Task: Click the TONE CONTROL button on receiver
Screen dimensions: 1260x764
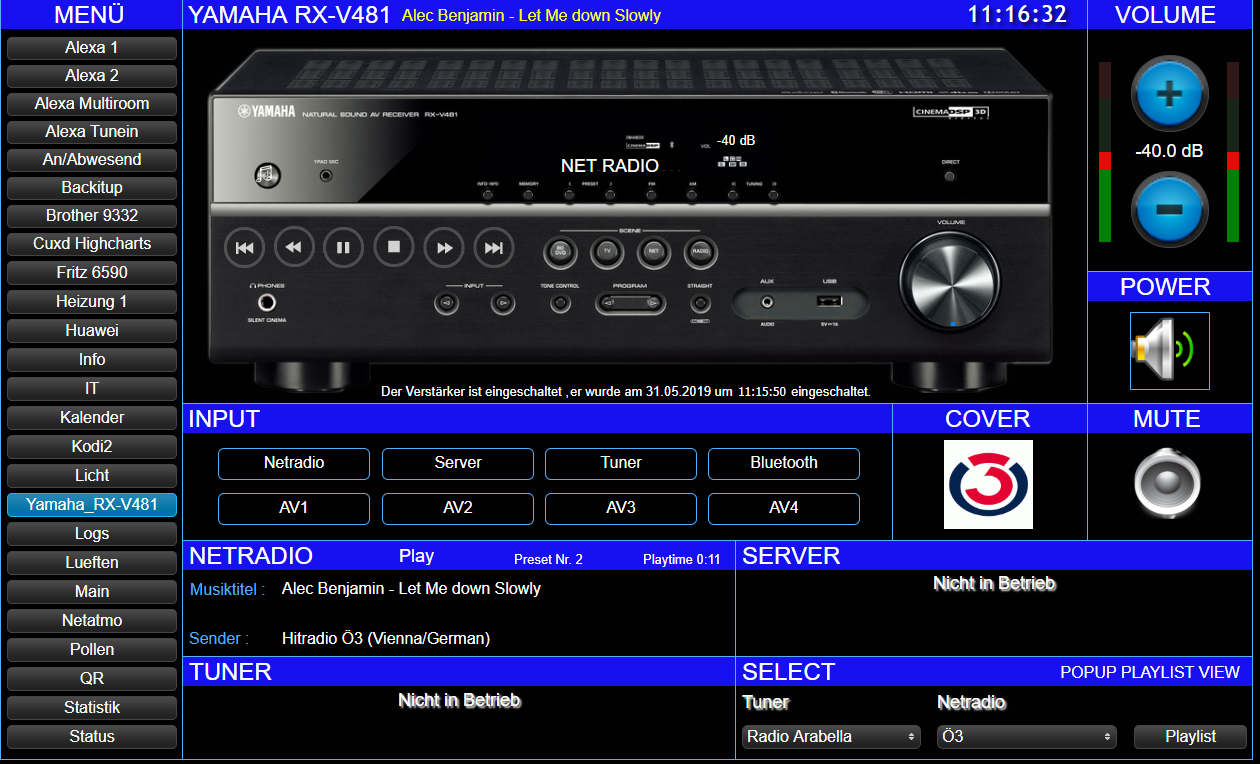Action: (561, 302)
